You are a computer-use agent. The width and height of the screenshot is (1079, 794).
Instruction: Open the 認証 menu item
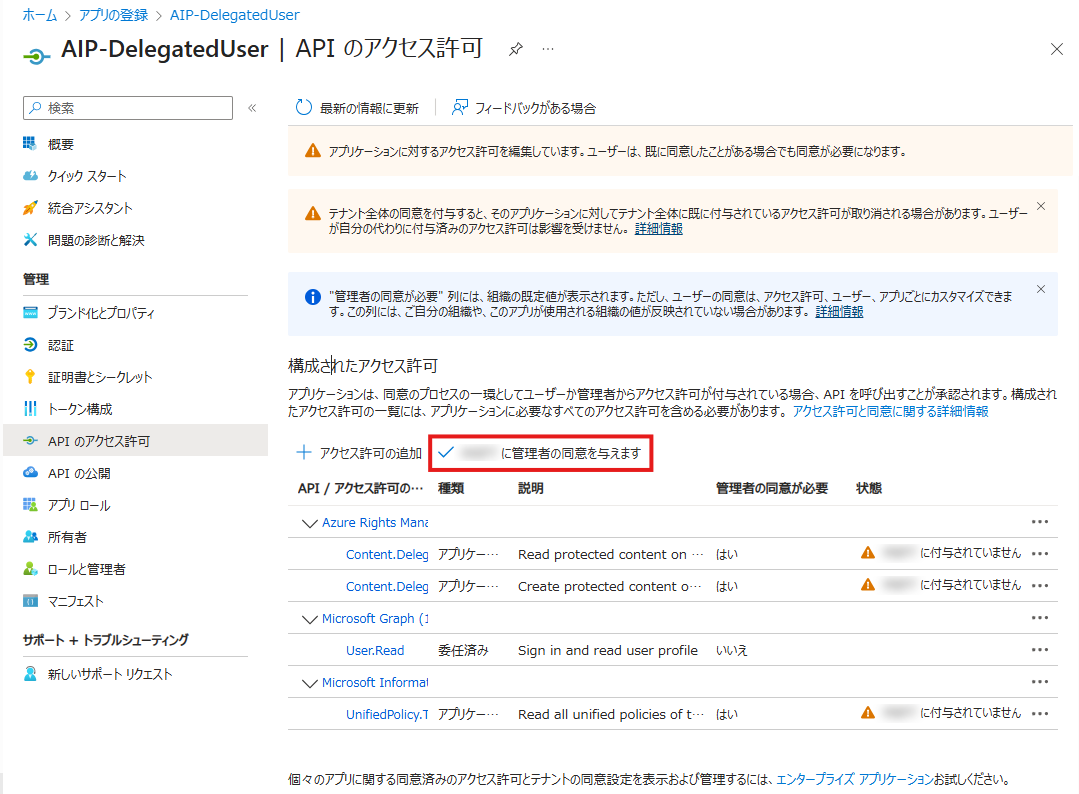[61, 345]
